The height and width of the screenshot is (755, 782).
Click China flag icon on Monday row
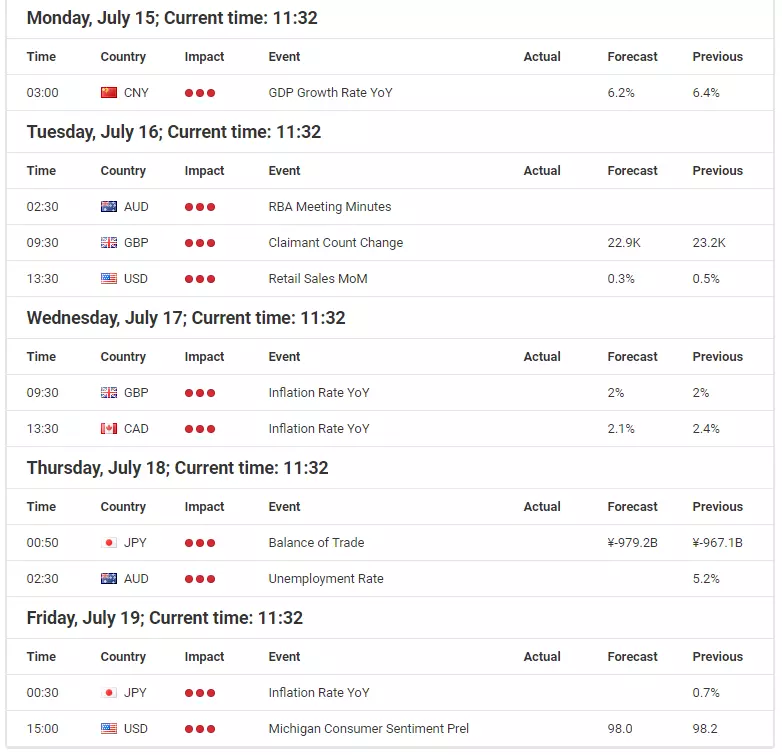[x=109, y=93]
